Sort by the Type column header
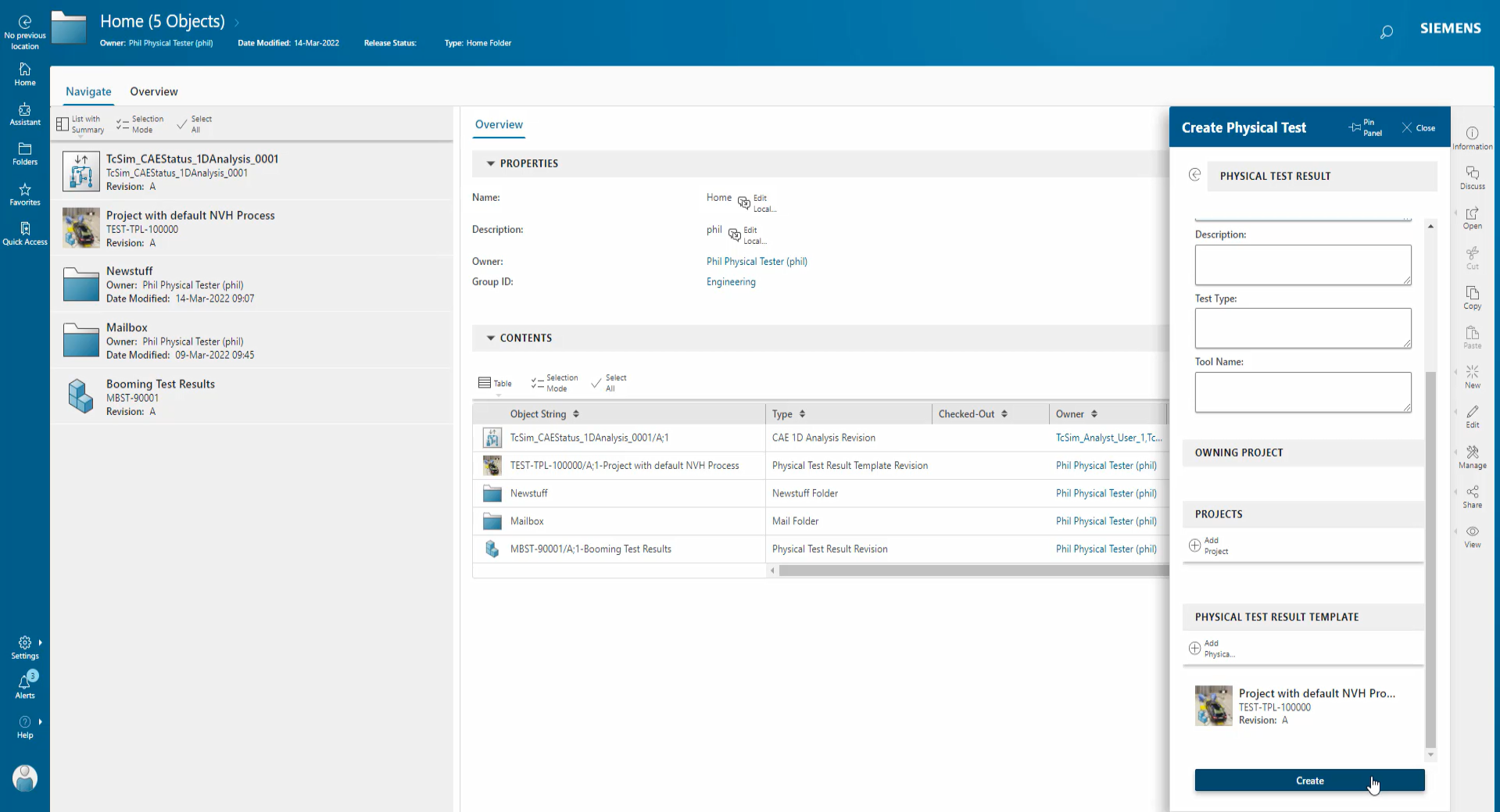The image size is (1500, 812). click(789, 413)
